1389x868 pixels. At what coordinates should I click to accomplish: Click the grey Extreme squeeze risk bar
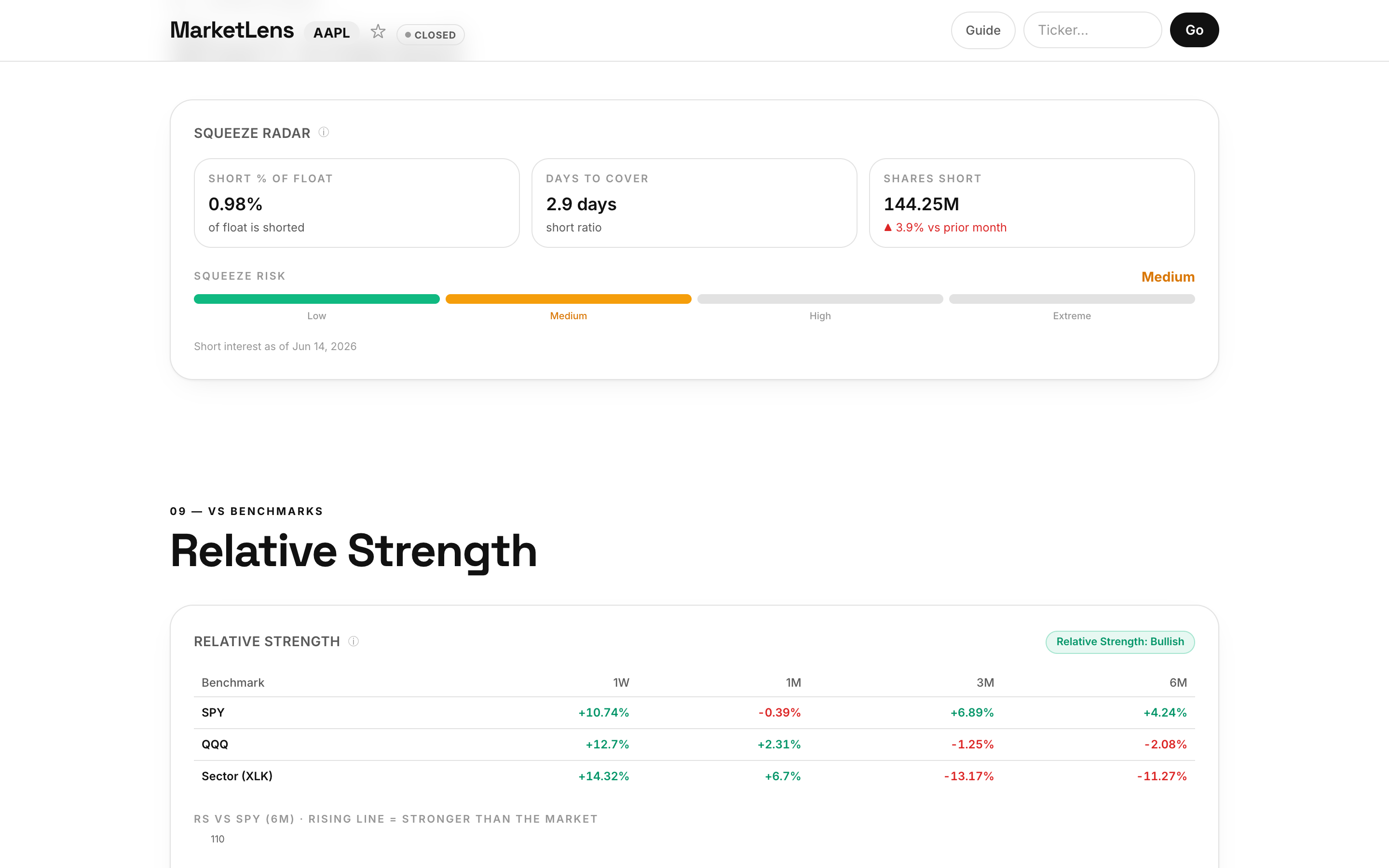tap(1072, 299)
